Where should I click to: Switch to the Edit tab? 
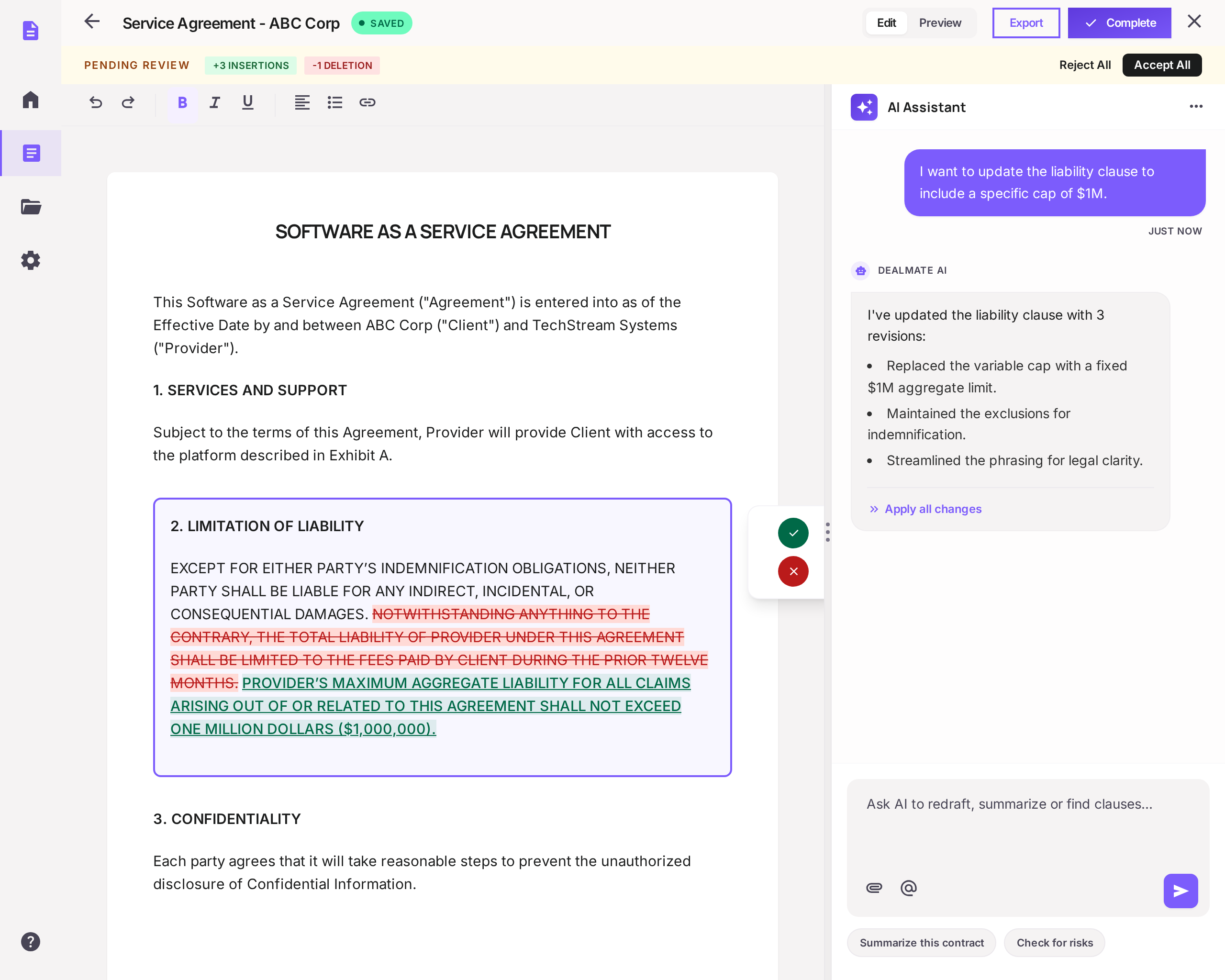(886, 22)
